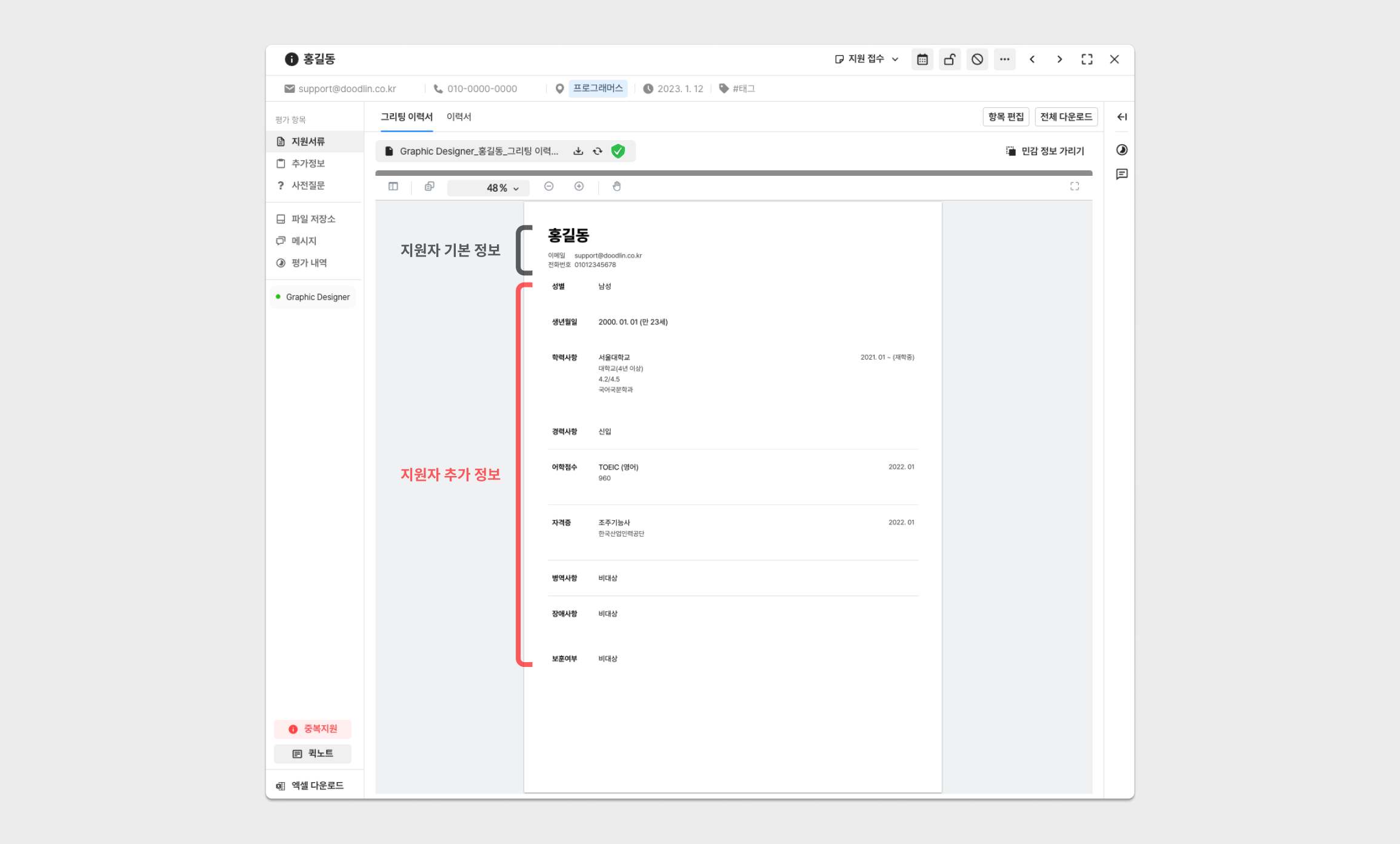Open the comments panel icon
1400x844 pixels.
click(x=1122, y=174)
